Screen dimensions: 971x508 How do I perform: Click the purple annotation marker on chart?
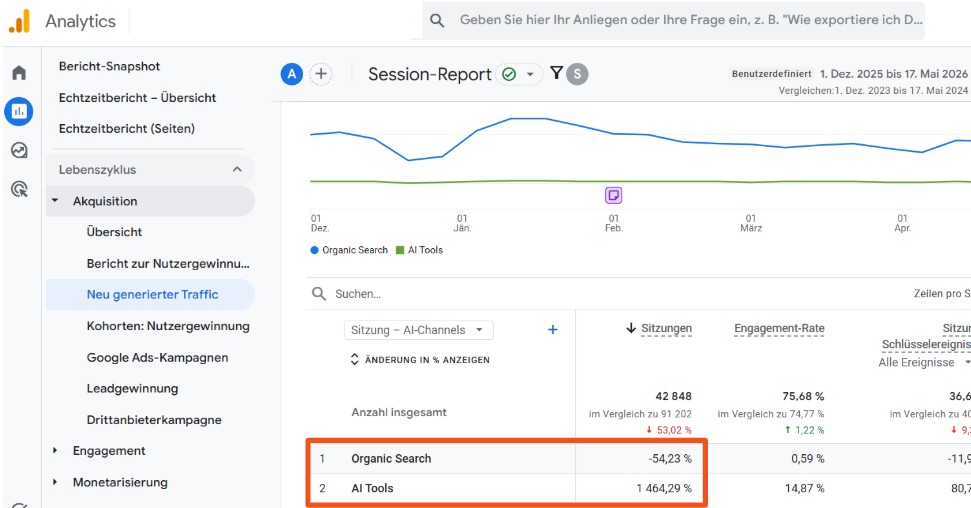pyautogui.click(x=613, y=195)
